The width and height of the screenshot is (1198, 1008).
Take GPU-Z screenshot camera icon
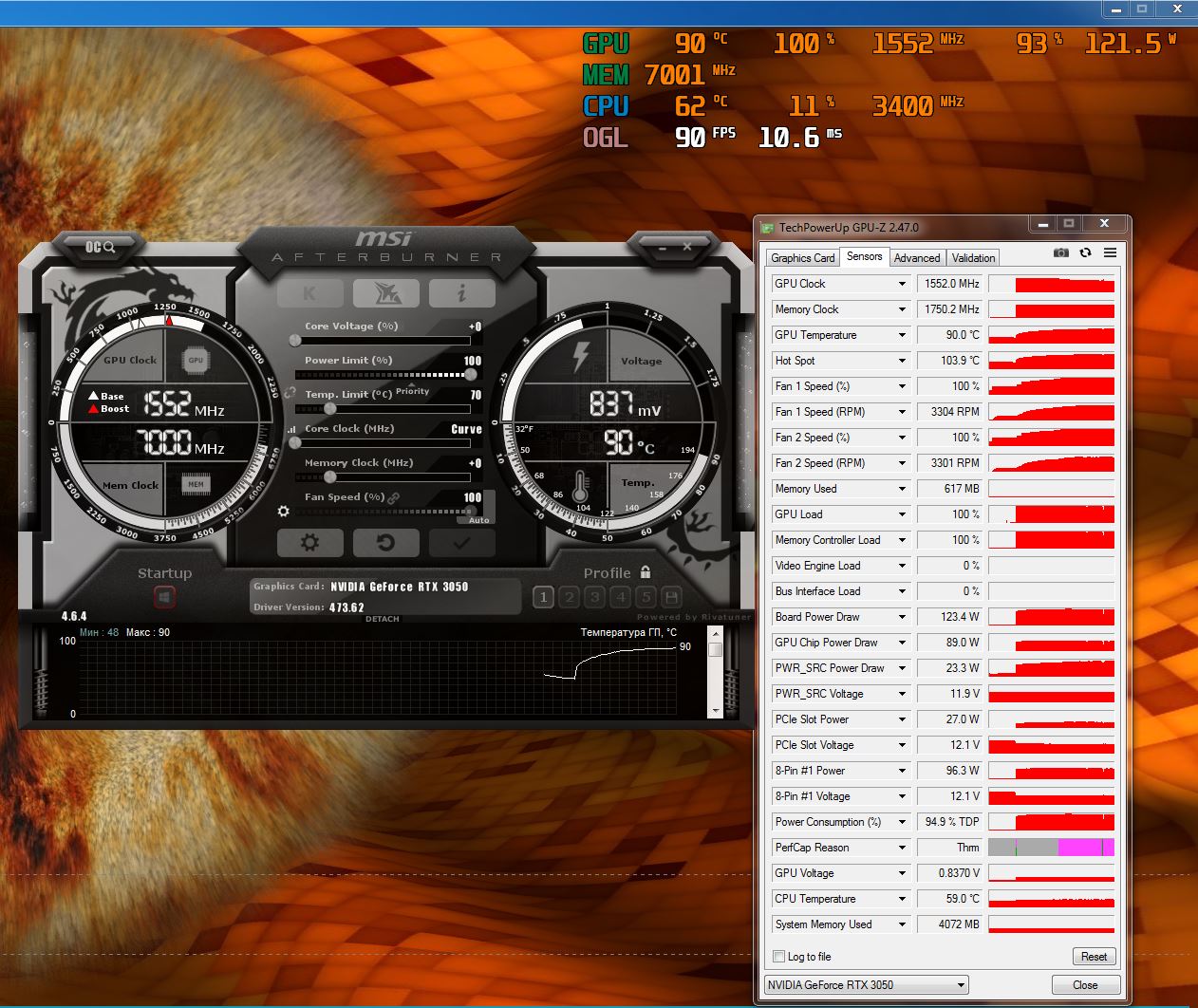coord(1061,252)
